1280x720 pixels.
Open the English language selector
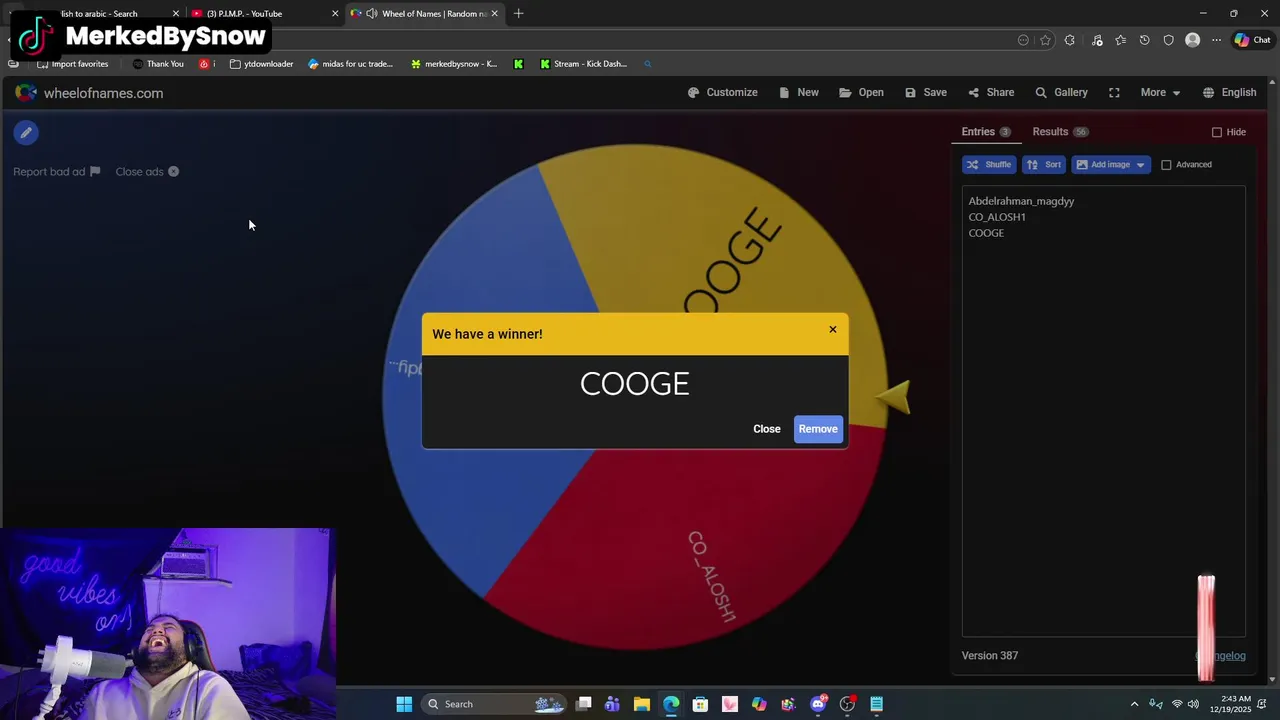pos(1229,93)
